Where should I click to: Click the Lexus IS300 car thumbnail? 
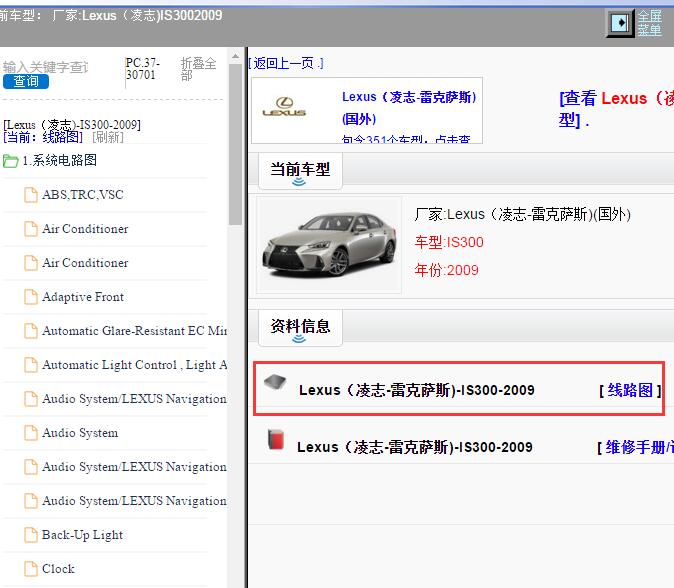point(329,245)
